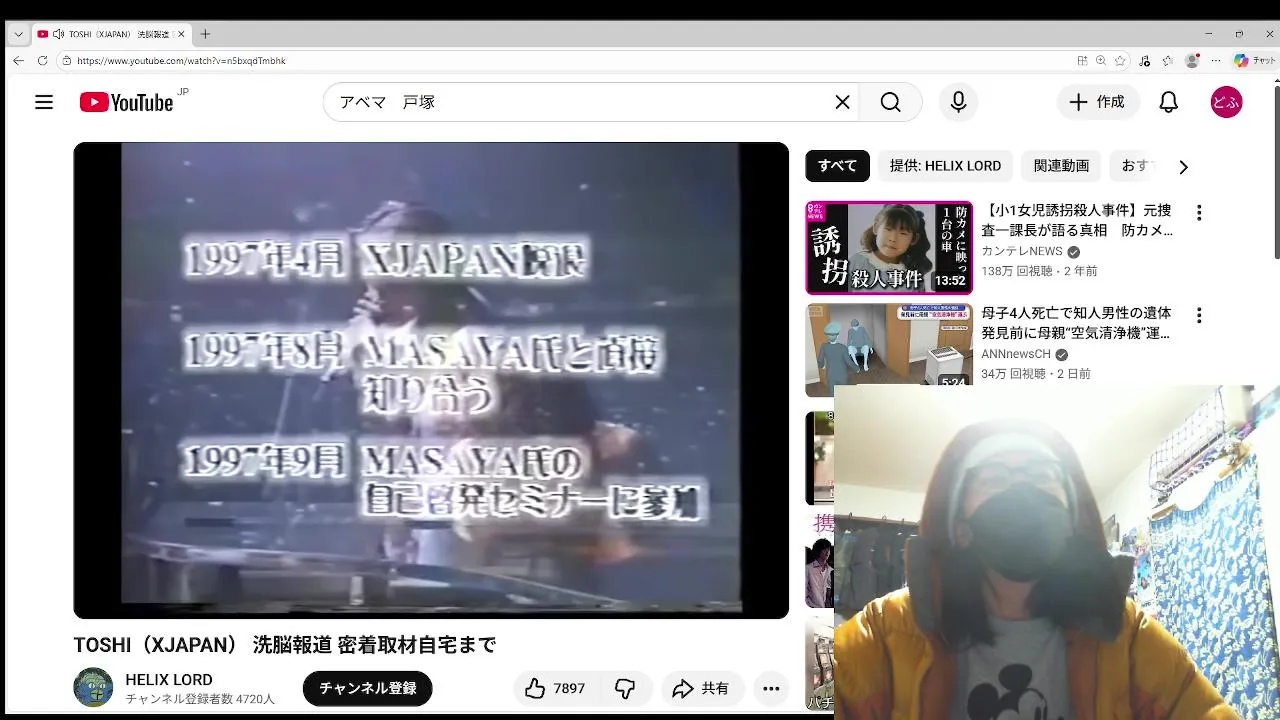
Task: Open the 【小1女児誘拐殺人事件】 video title
Action: 1077,220
